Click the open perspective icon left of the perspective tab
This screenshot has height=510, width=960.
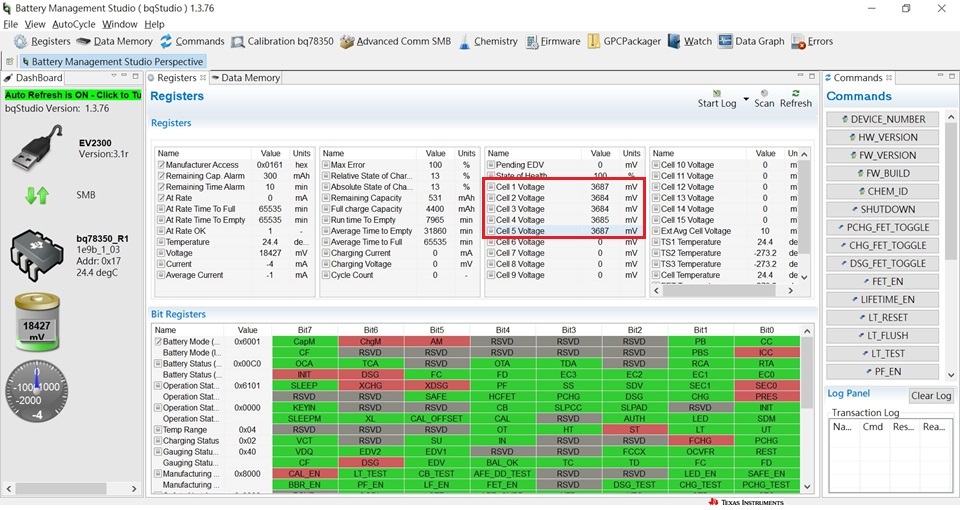click(x=9, y=62)
